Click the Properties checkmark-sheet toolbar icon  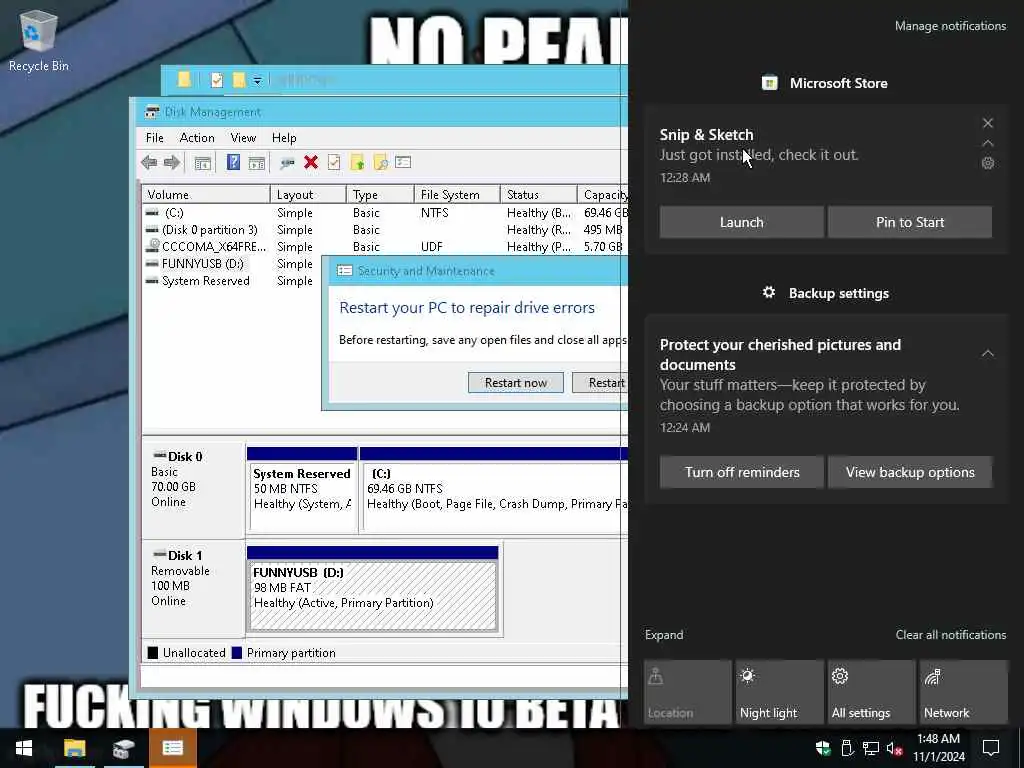334,163
